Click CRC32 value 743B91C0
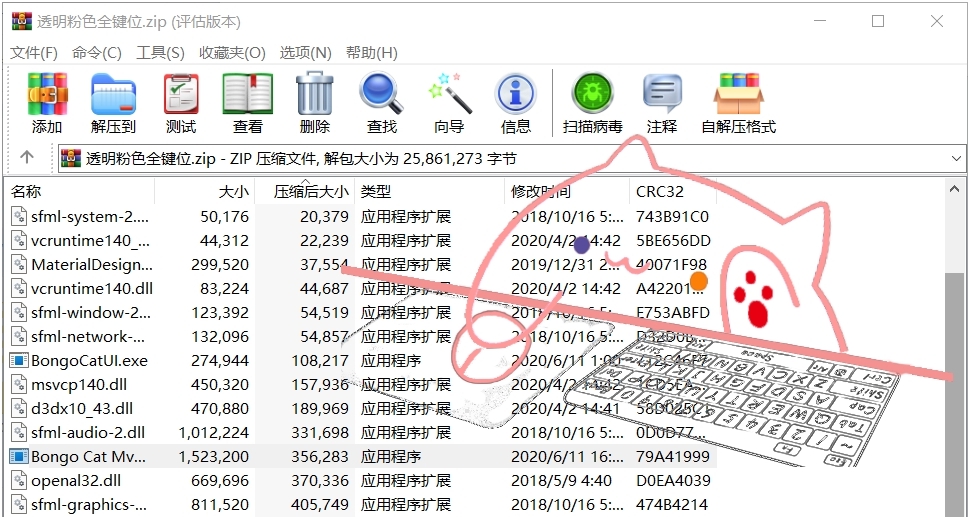Viewport: 970px width, 517px height. [x=672, y=216]
